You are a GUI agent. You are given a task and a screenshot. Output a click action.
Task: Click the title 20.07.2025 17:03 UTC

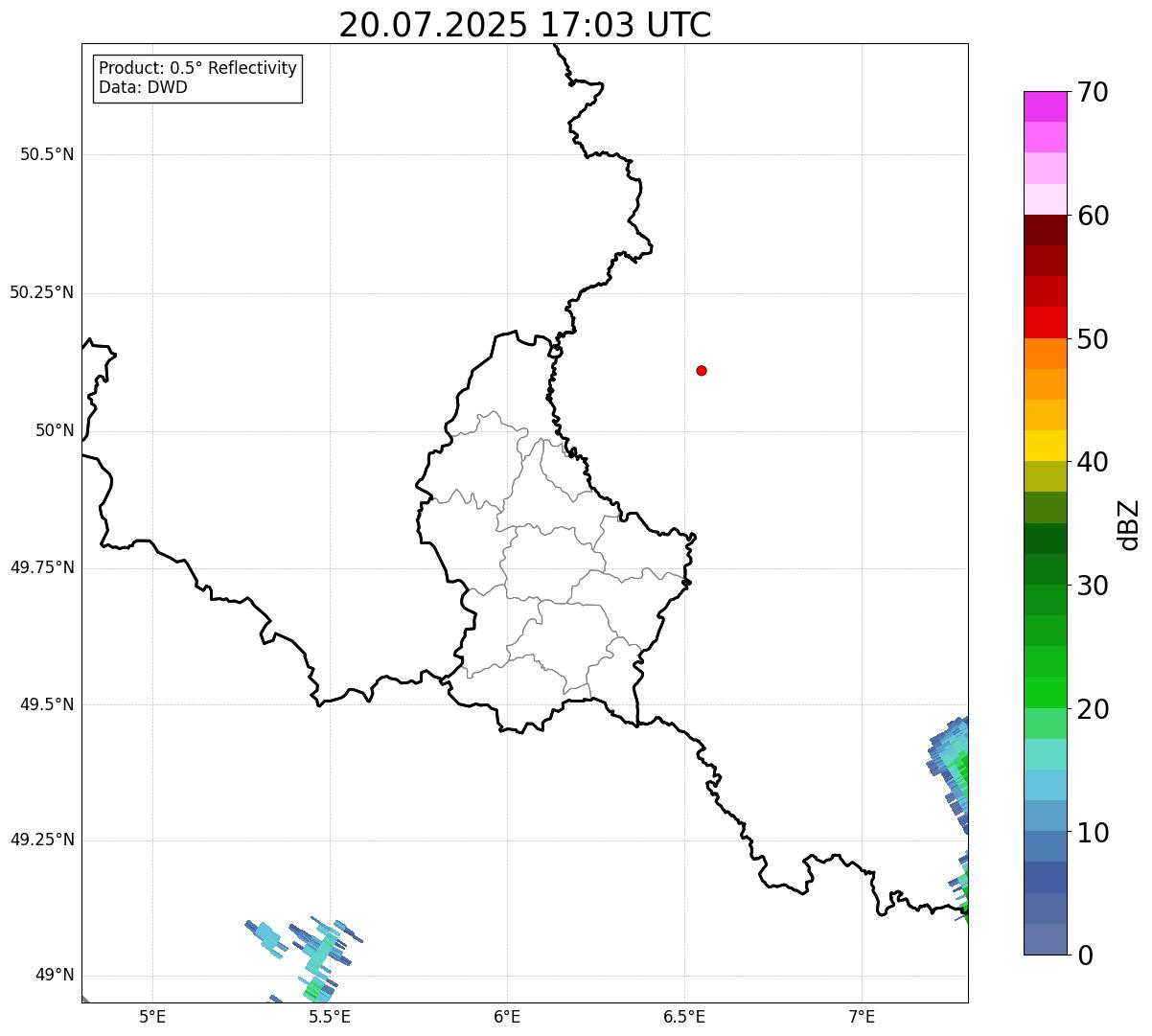(525, 25)
